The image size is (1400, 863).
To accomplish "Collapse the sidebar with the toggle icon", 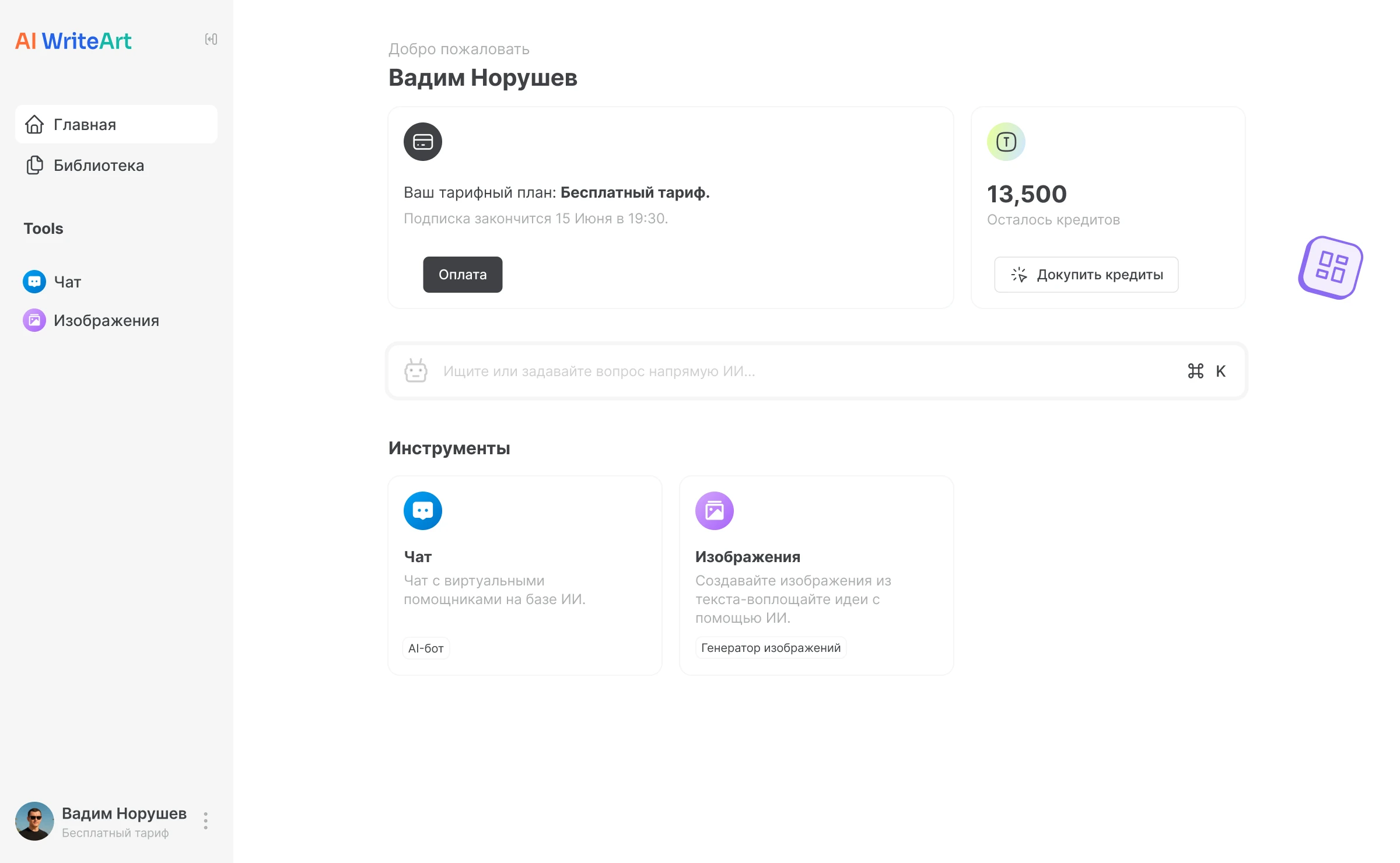I will point(211,39).
